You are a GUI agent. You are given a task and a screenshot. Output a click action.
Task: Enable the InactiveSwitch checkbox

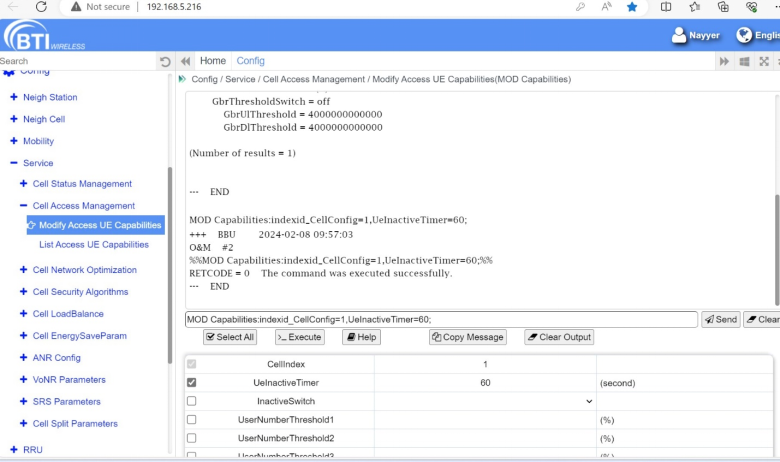pyautogui.click(x=192, y=401)
